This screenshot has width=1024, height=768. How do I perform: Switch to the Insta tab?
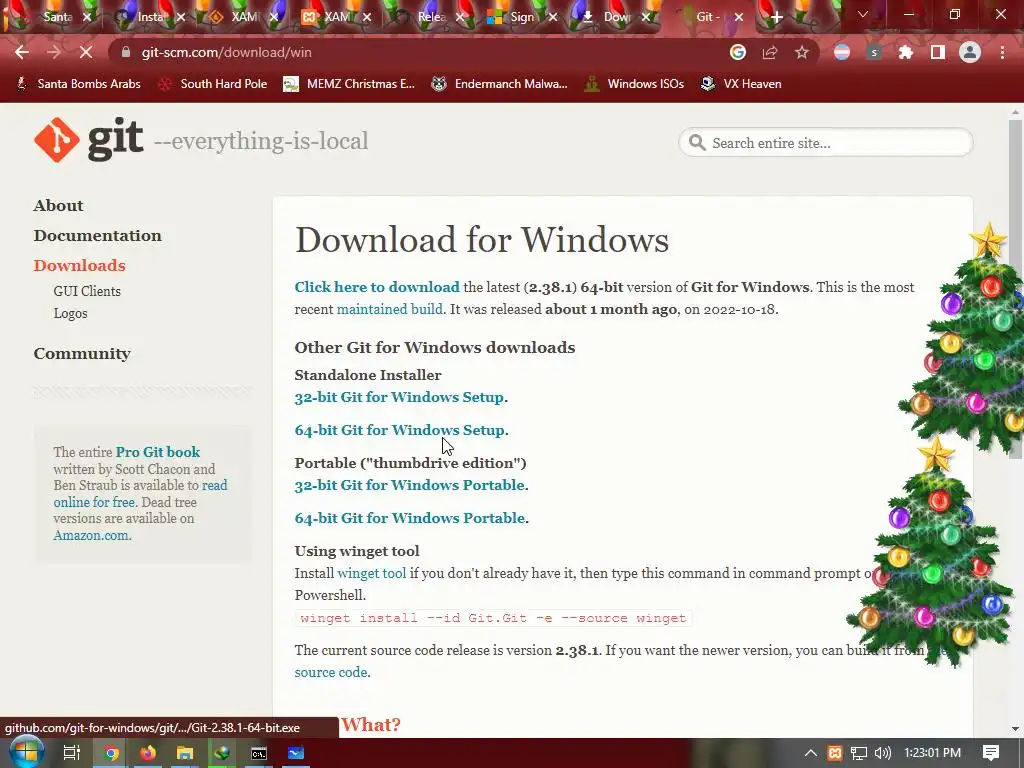[x=151, y=17]
